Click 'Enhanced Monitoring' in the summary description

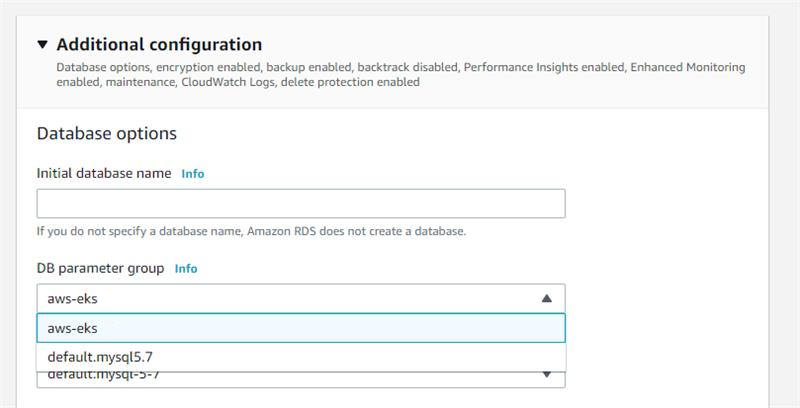[669, 67]
